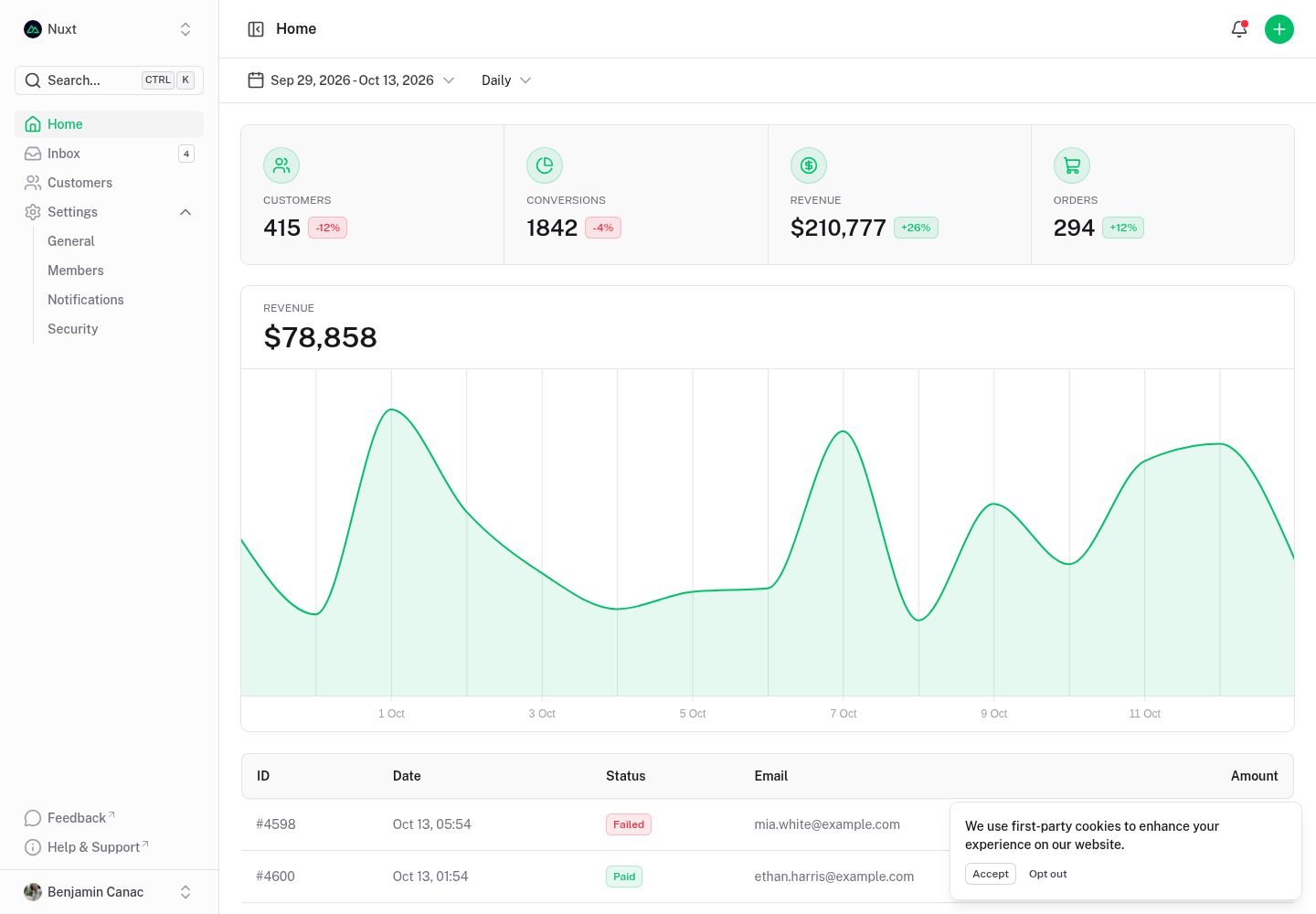The height and width of the screenshot is (914, 1316).
Task: Open the General settings page
Action: pyautogui.click(x=70, y=241)
